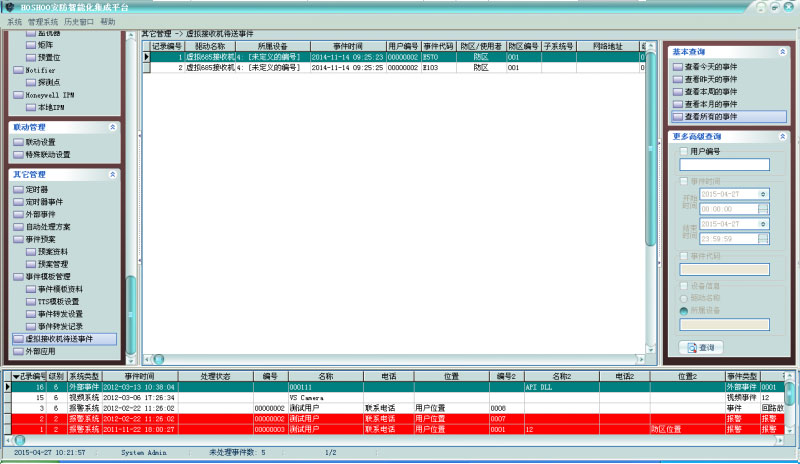Open the 历史窗口 menu
The width and height of the screenshot is (800, 464).
pyautogui.click(x=78, y=20)
